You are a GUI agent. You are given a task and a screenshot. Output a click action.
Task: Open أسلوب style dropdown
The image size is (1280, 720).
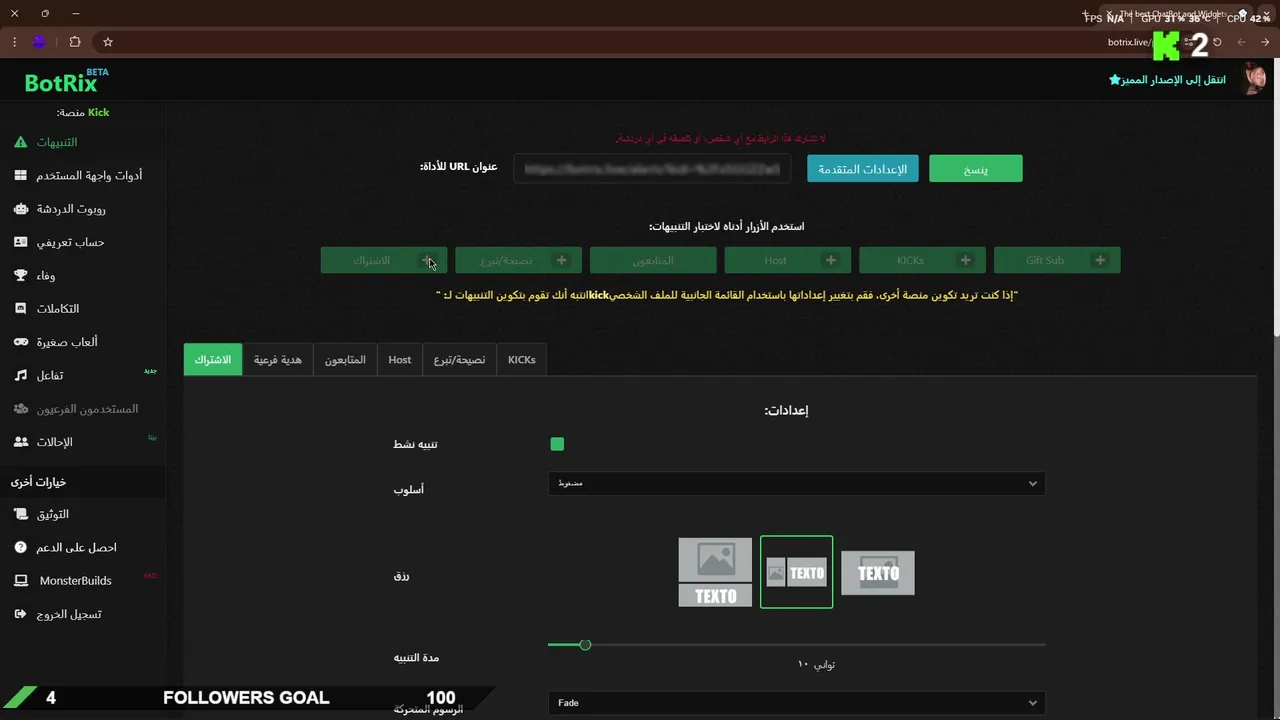796,483
